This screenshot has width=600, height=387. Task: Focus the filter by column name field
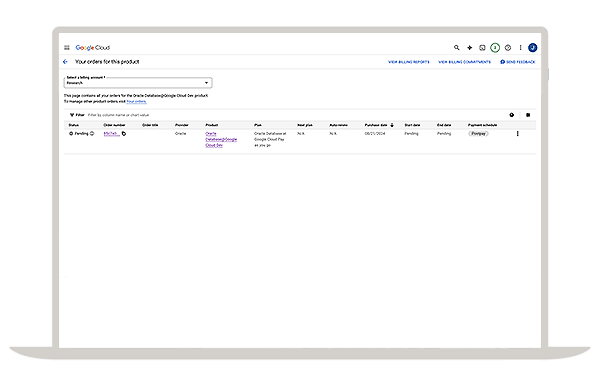pos(118,115)
